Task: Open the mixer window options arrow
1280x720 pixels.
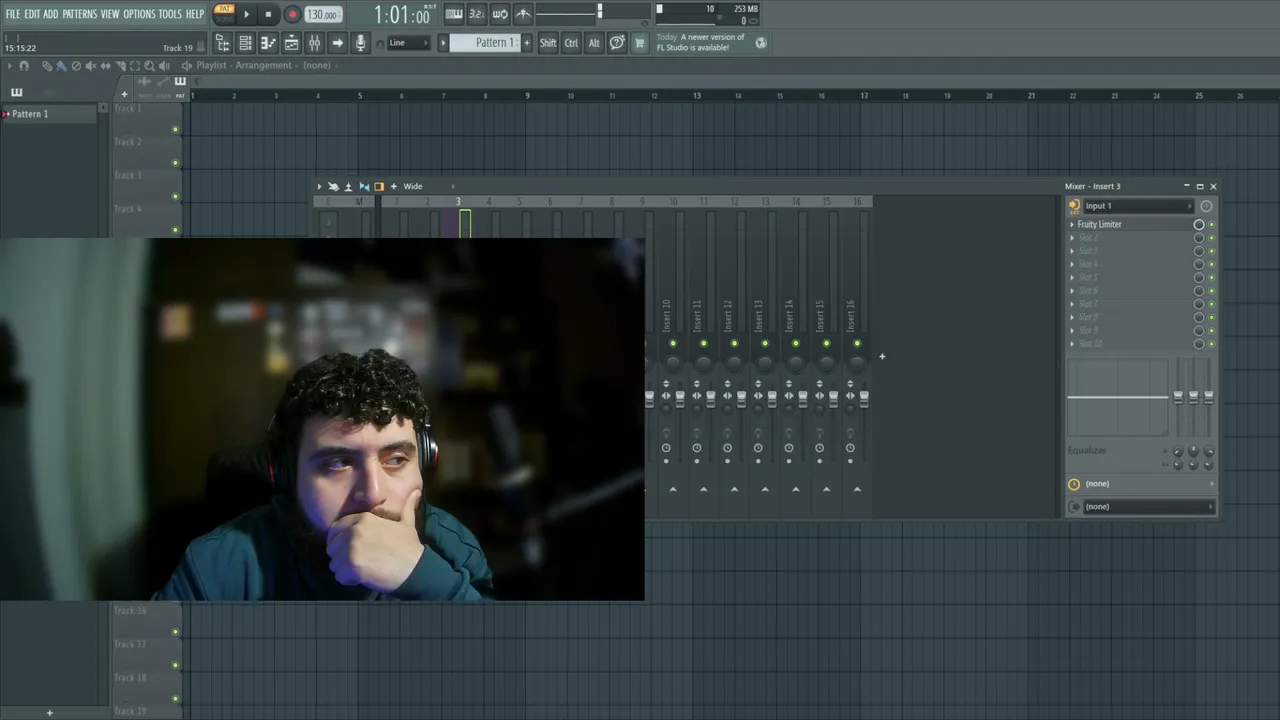Action: pos(319,187)
